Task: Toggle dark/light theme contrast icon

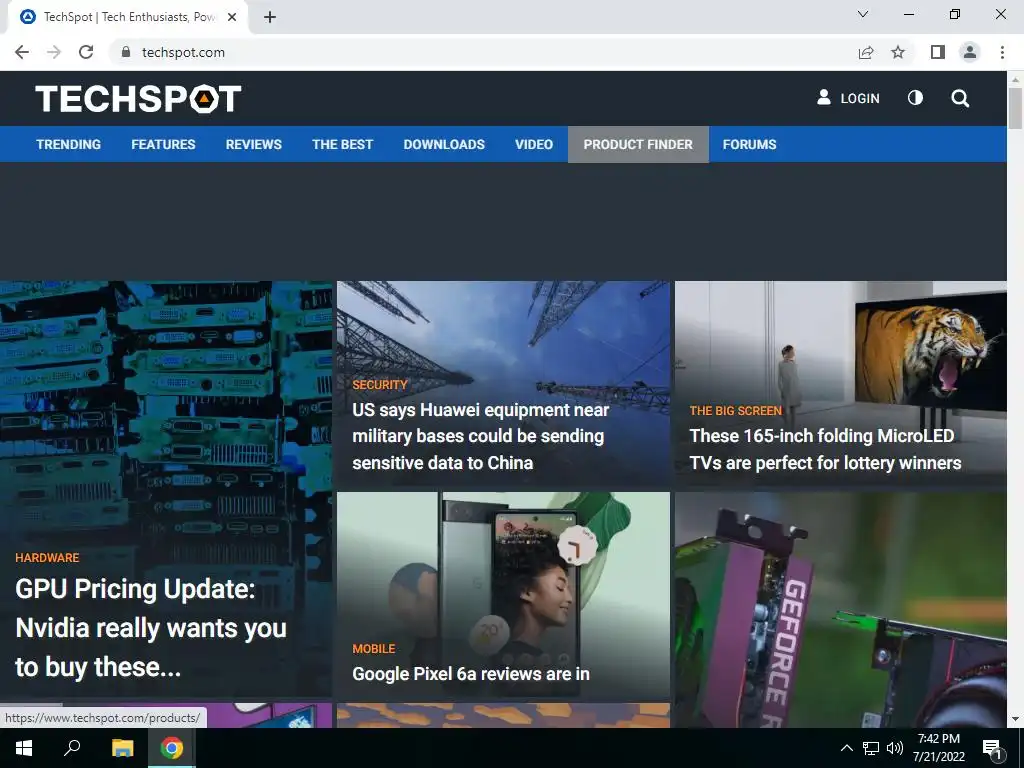Action: [916, 98]
